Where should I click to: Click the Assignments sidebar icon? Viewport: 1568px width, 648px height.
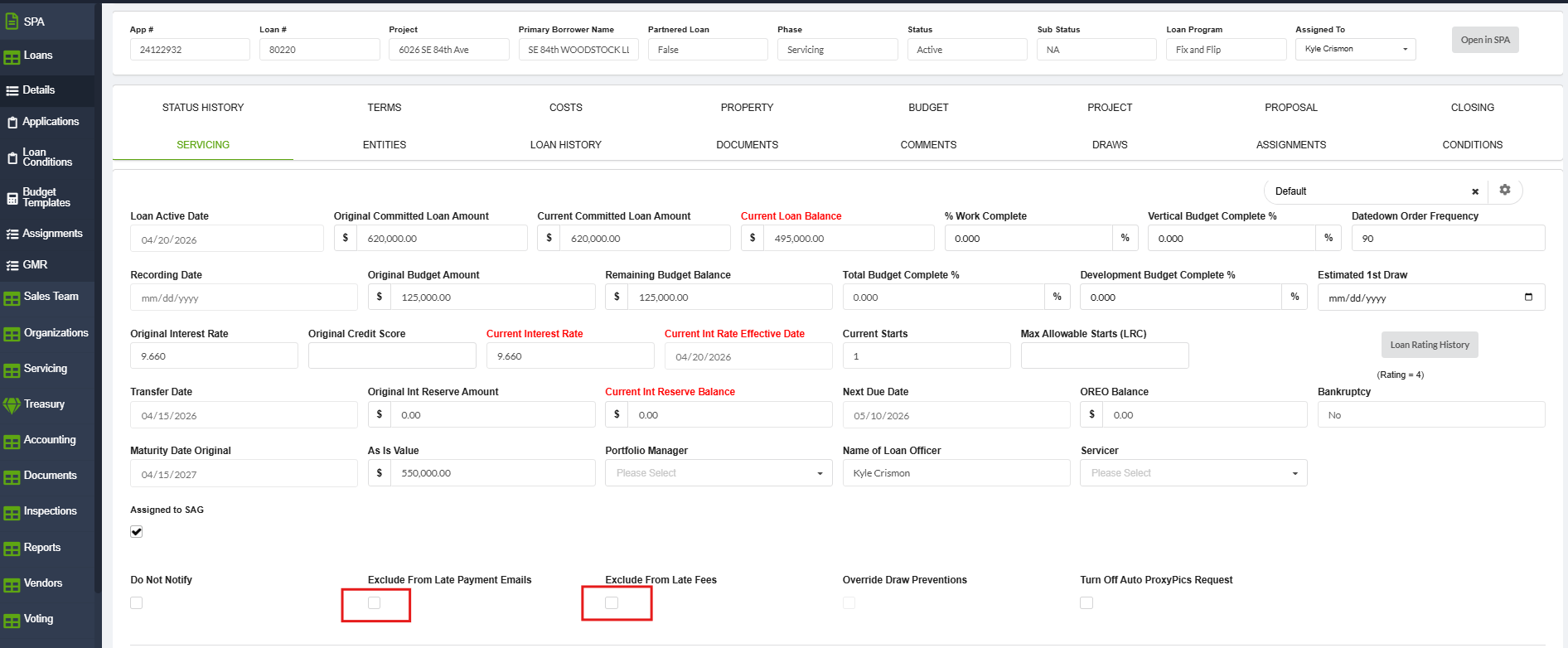pyautogui.click(x=12, y=235)
